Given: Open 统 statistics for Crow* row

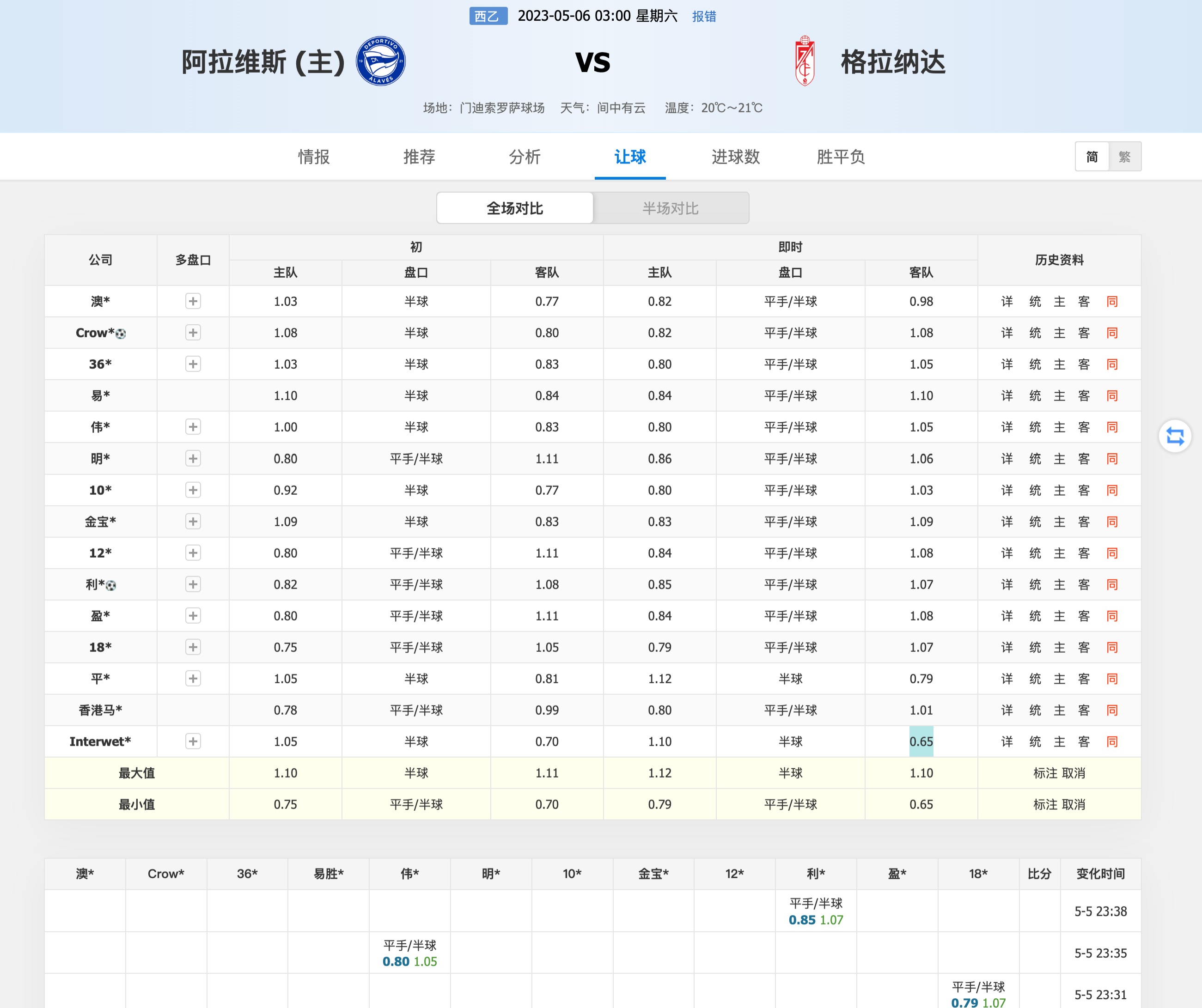Looking at the screenshot, I should coord(1035,333).
